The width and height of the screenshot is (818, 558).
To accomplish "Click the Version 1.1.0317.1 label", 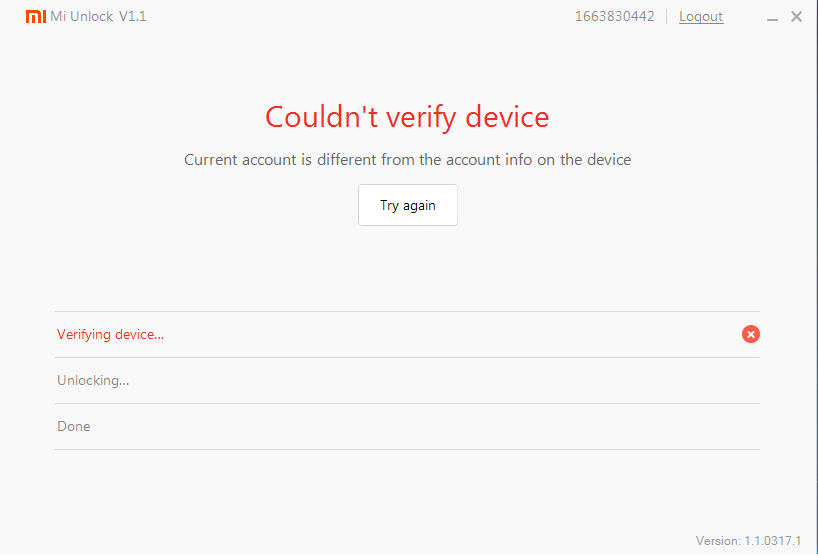I will click(748, 541).
